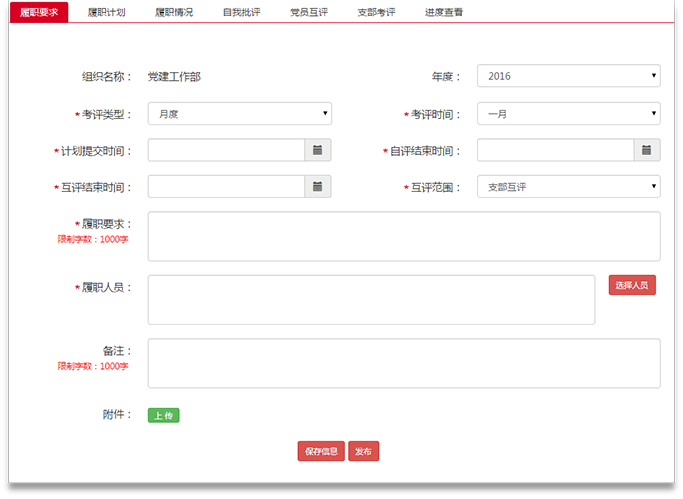Click the 党建工作部 organization name text
Screen dimensions: 683x499
click(x=174, y=77)
